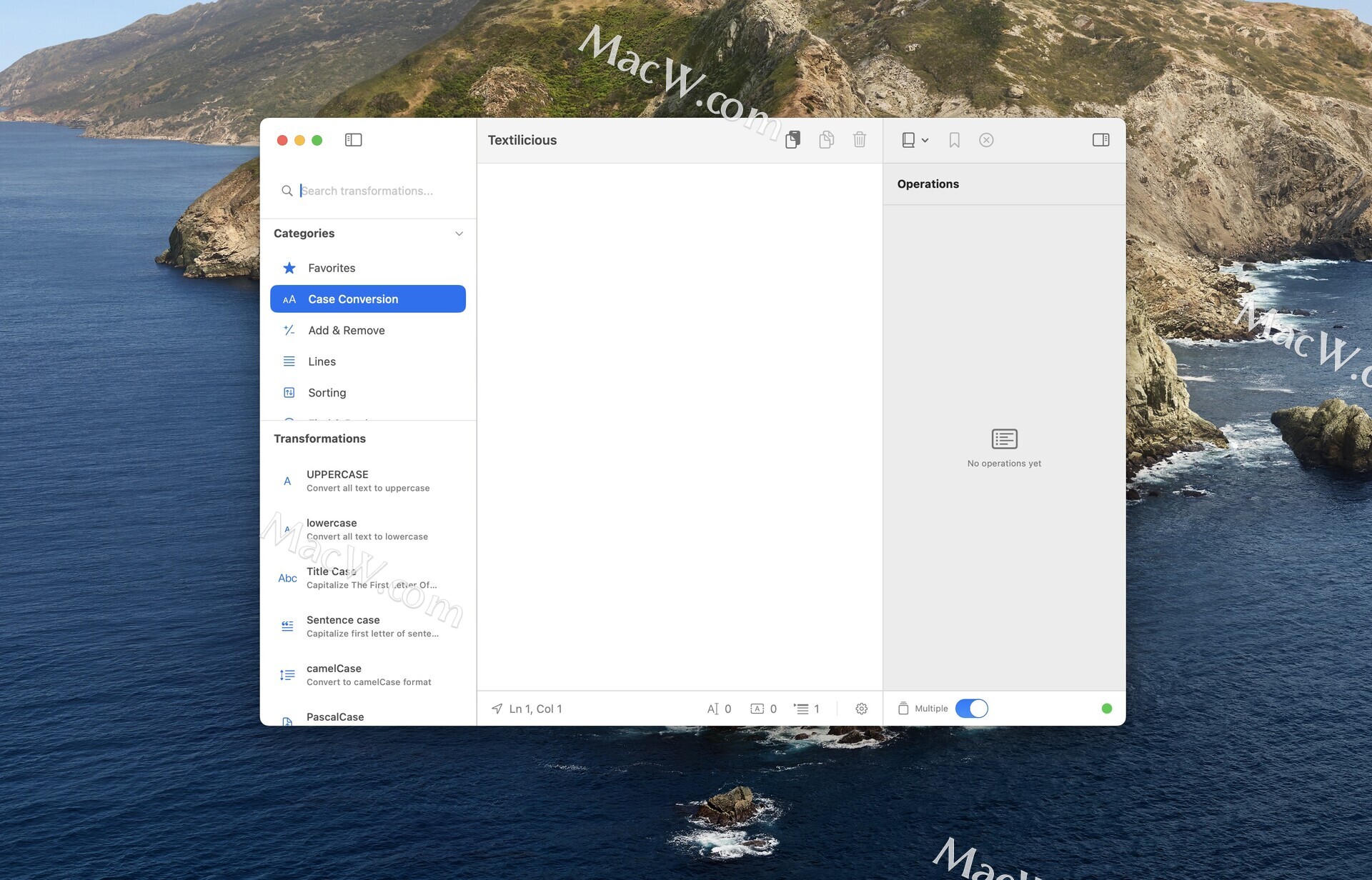Click the paste from clipboard icon
This screenshot has width=1372, height=880.
tap(792, 140)
